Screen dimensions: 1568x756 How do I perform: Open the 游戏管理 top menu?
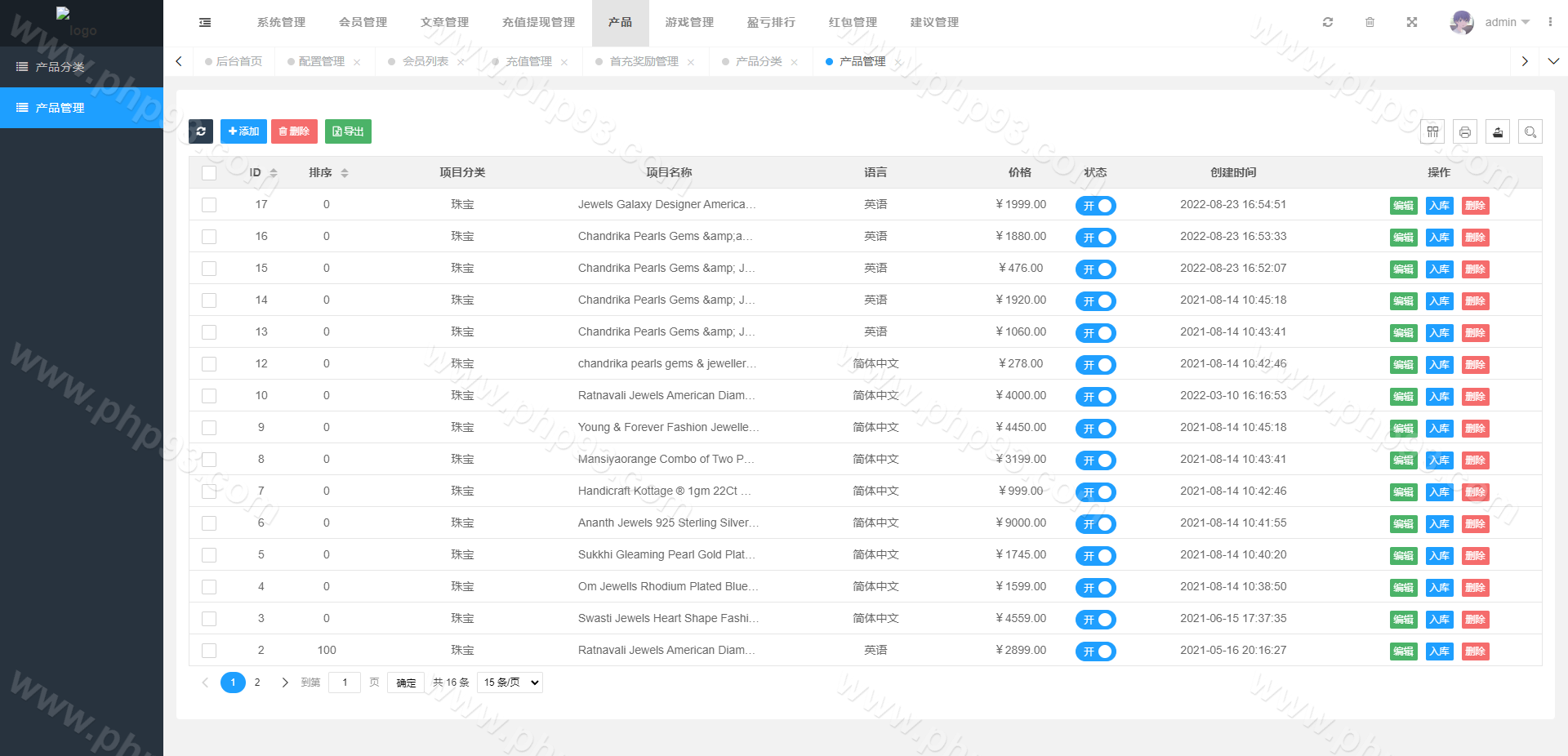pos(689,23)
